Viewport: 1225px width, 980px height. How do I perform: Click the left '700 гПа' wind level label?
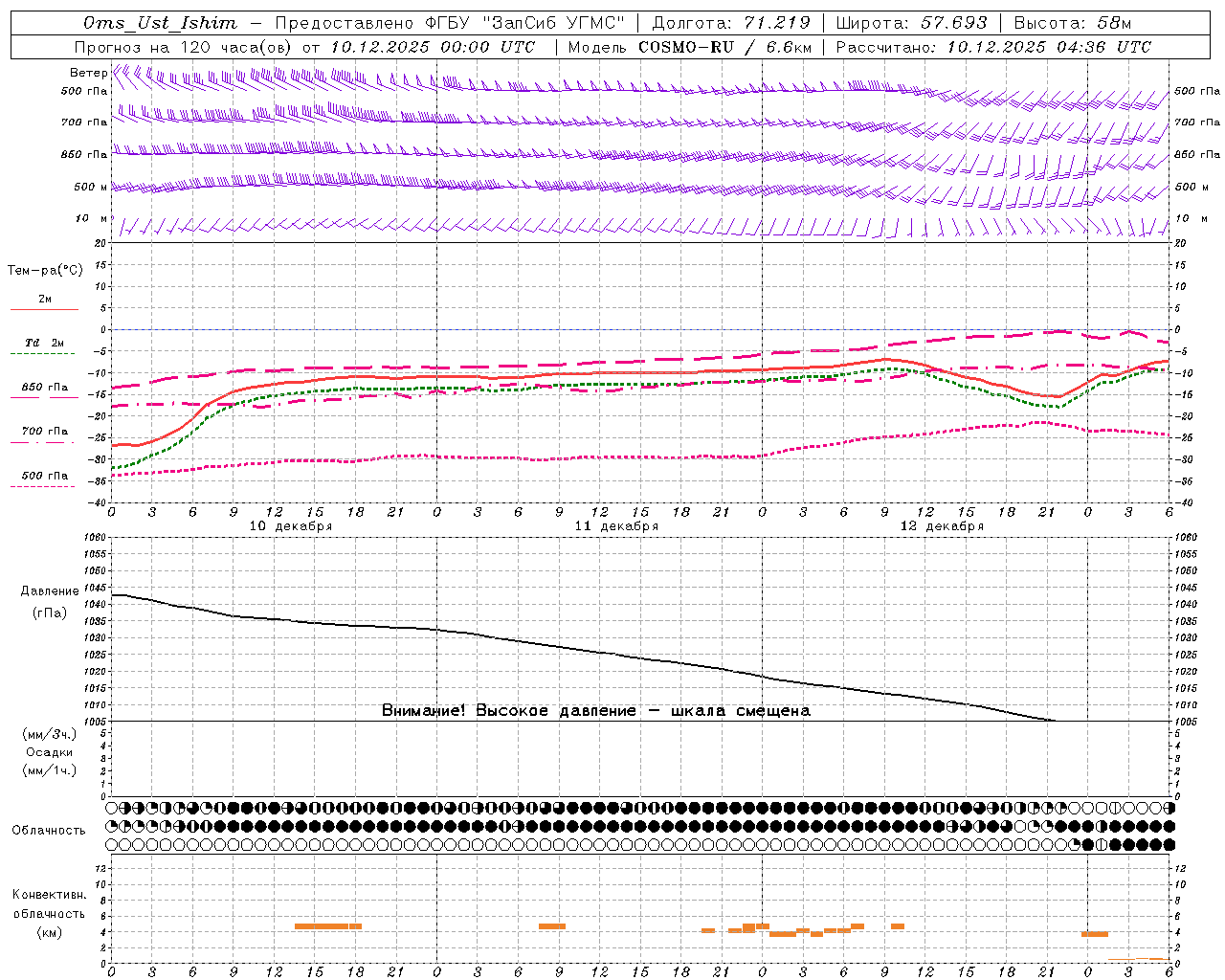coord(84,122)
